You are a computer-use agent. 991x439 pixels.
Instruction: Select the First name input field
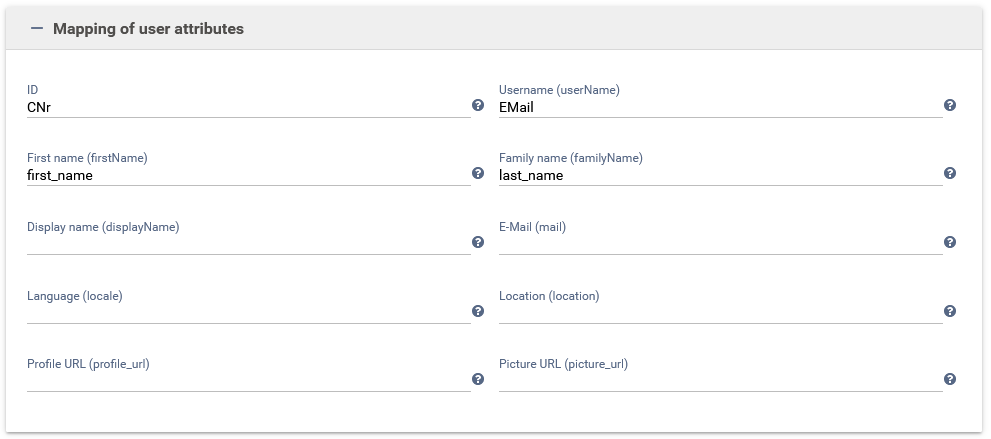[x=247, y=175]
